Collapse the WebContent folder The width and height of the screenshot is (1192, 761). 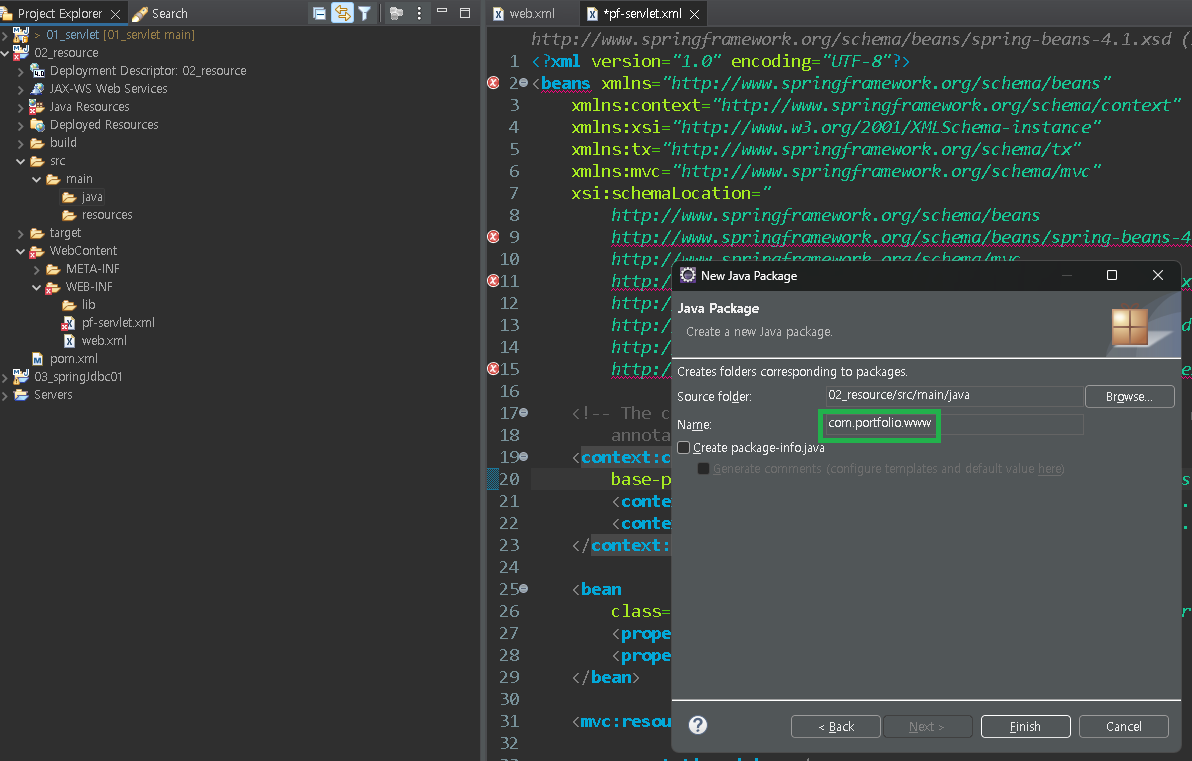(x=21, y=251)
